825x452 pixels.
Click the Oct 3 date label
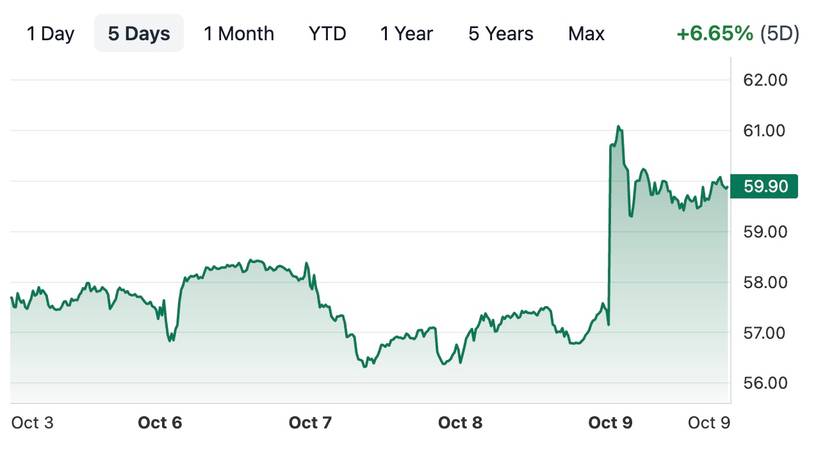[32, 422]
